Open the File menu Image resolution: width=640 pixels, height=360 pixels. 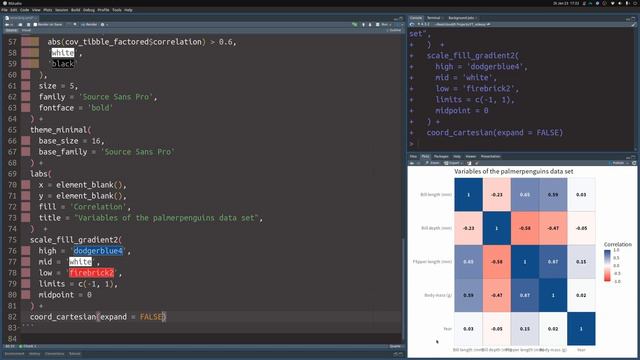(x=4, y=10)
